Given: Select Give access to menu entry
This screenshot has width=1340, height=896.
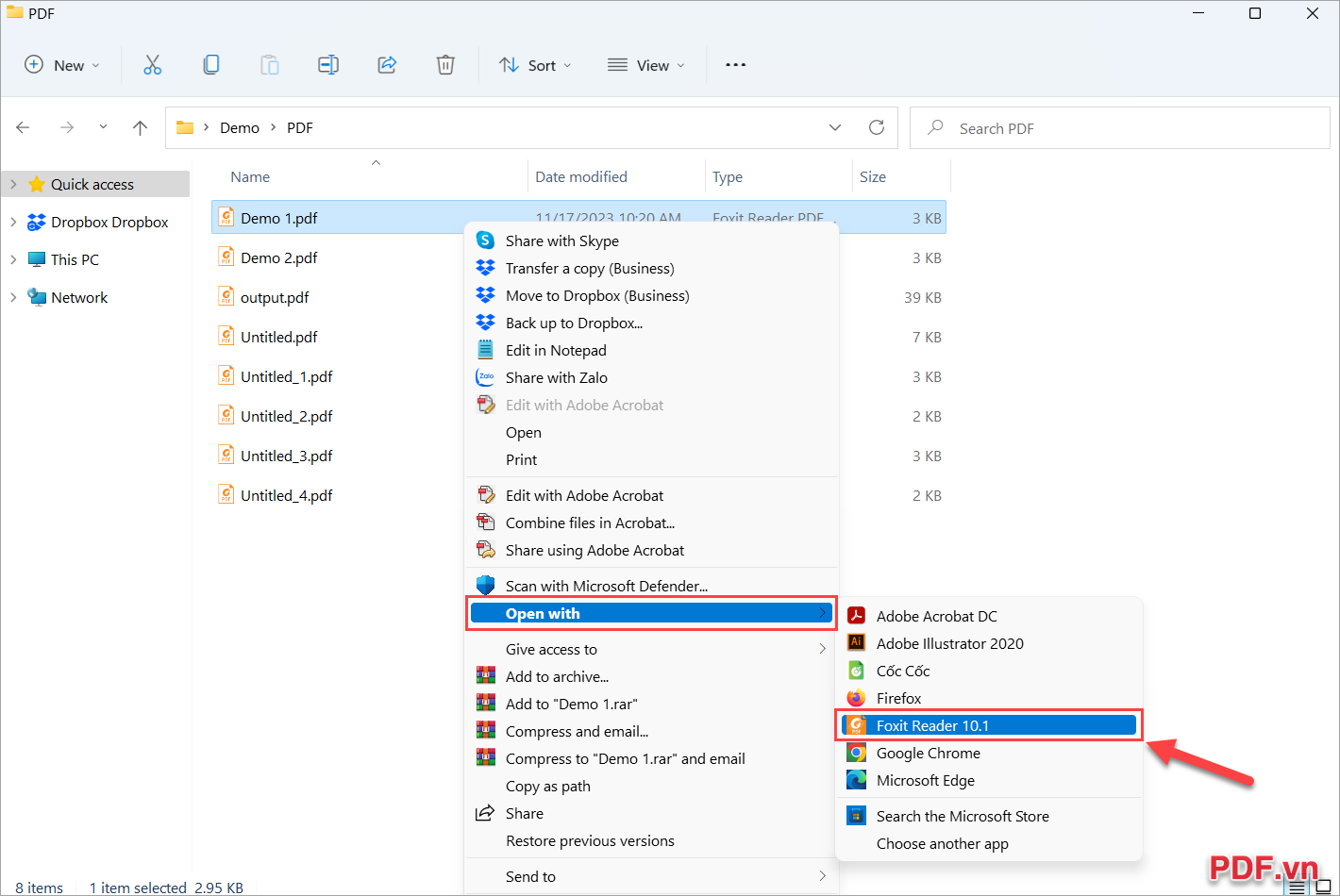Looking at the screenshot, I should [x=651, y=649].
